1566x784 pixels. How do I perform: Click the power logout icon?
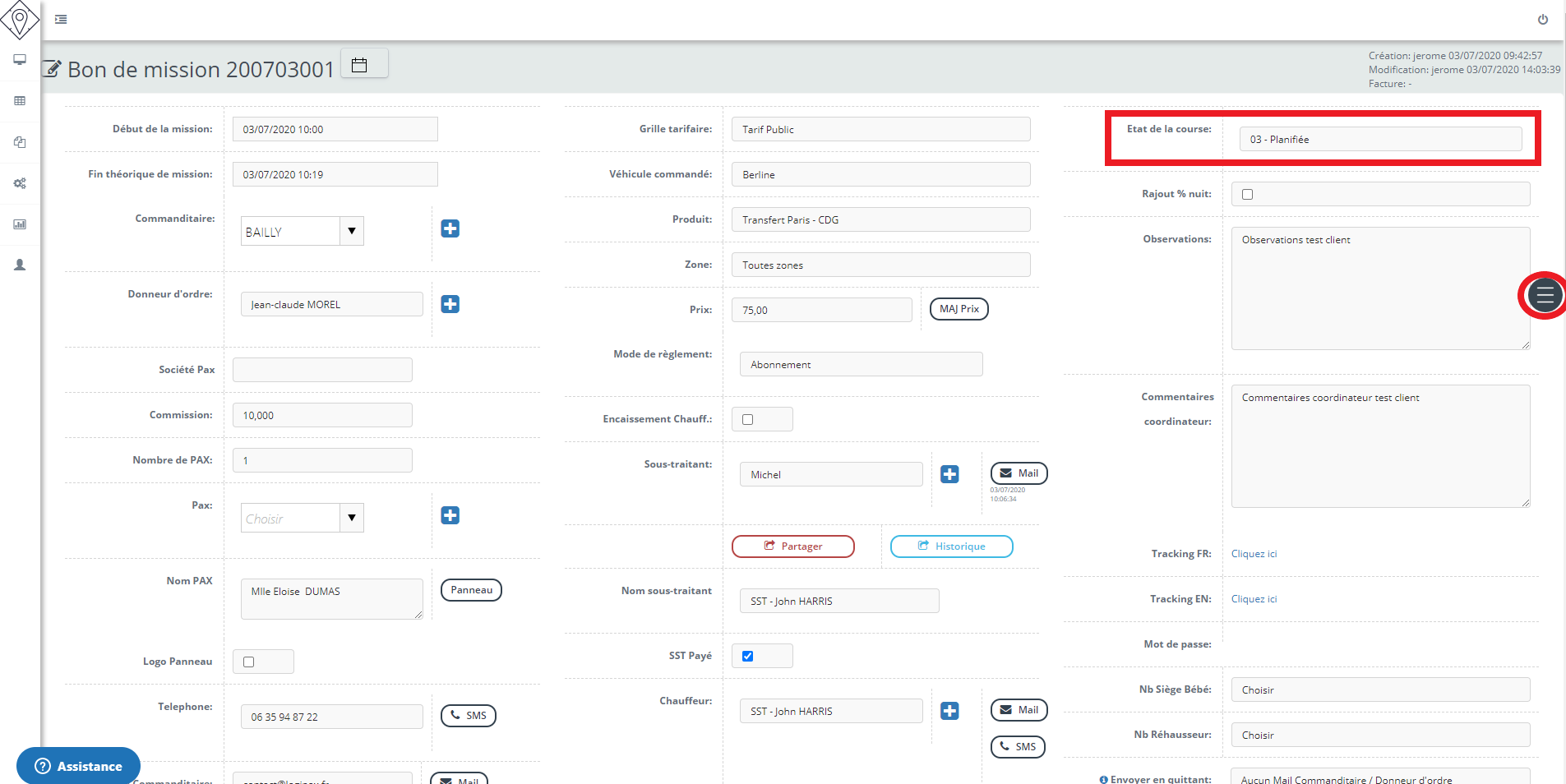pos(1542,20)
